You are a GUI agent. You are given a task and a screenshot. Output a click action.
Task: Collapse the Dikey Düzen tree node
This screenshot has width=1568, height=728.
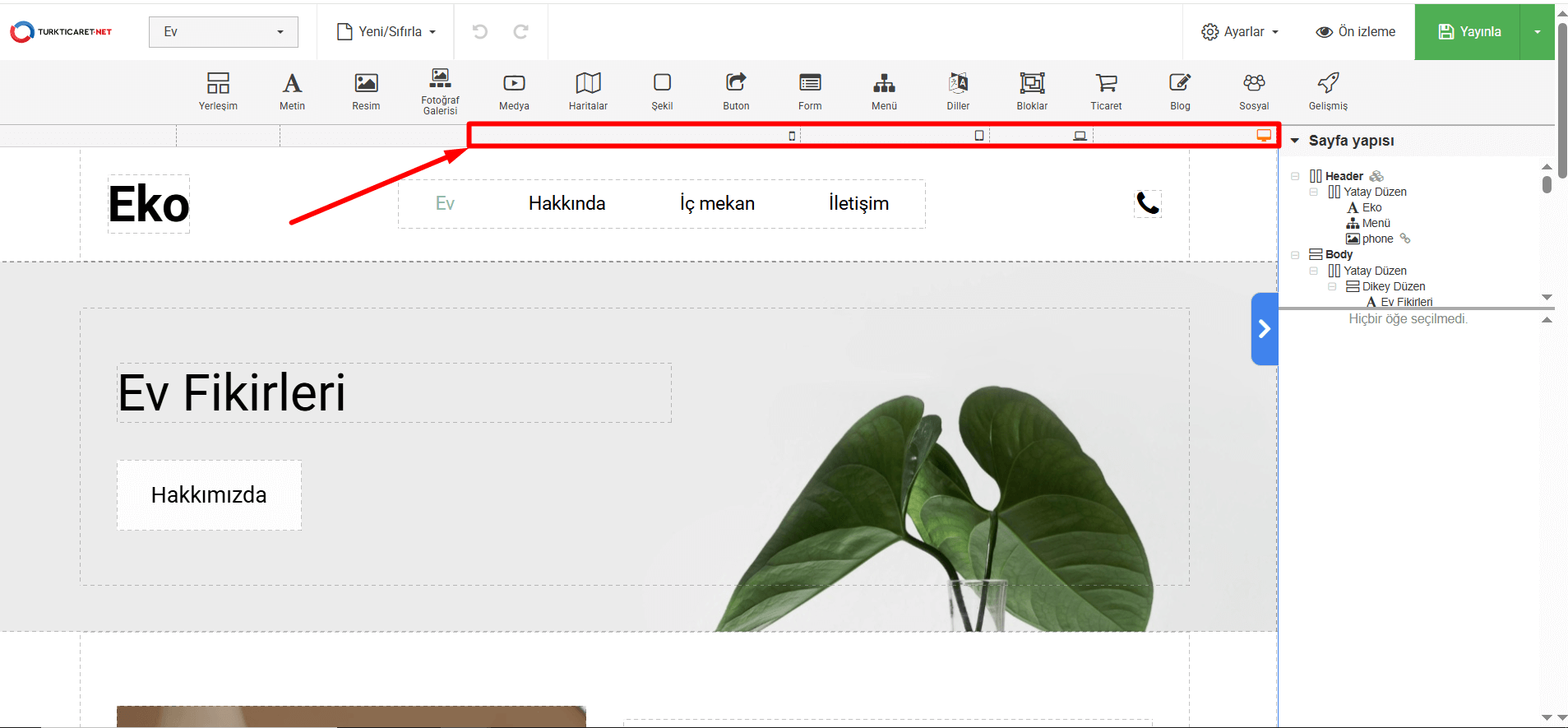[x=1332, y=286]
